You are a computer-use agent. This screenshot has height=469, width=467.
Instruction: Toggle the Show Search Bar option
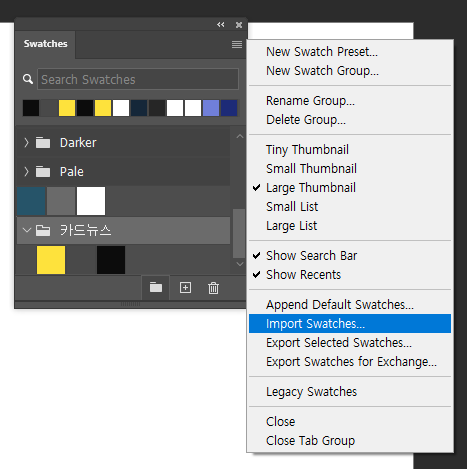coord(311,256)
